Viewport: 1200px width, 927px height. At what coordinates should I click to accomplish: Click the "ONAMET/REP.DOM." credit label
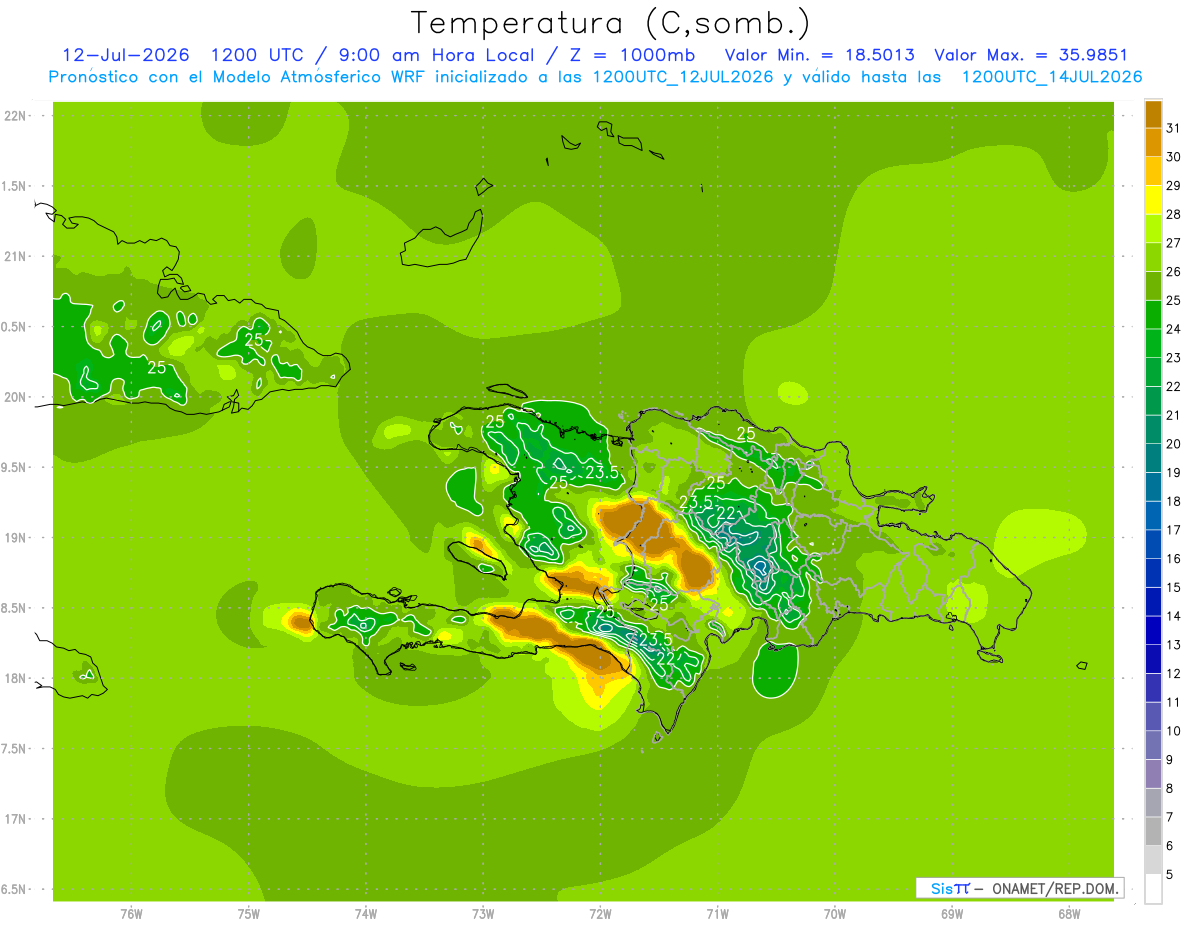point(1056,888)
